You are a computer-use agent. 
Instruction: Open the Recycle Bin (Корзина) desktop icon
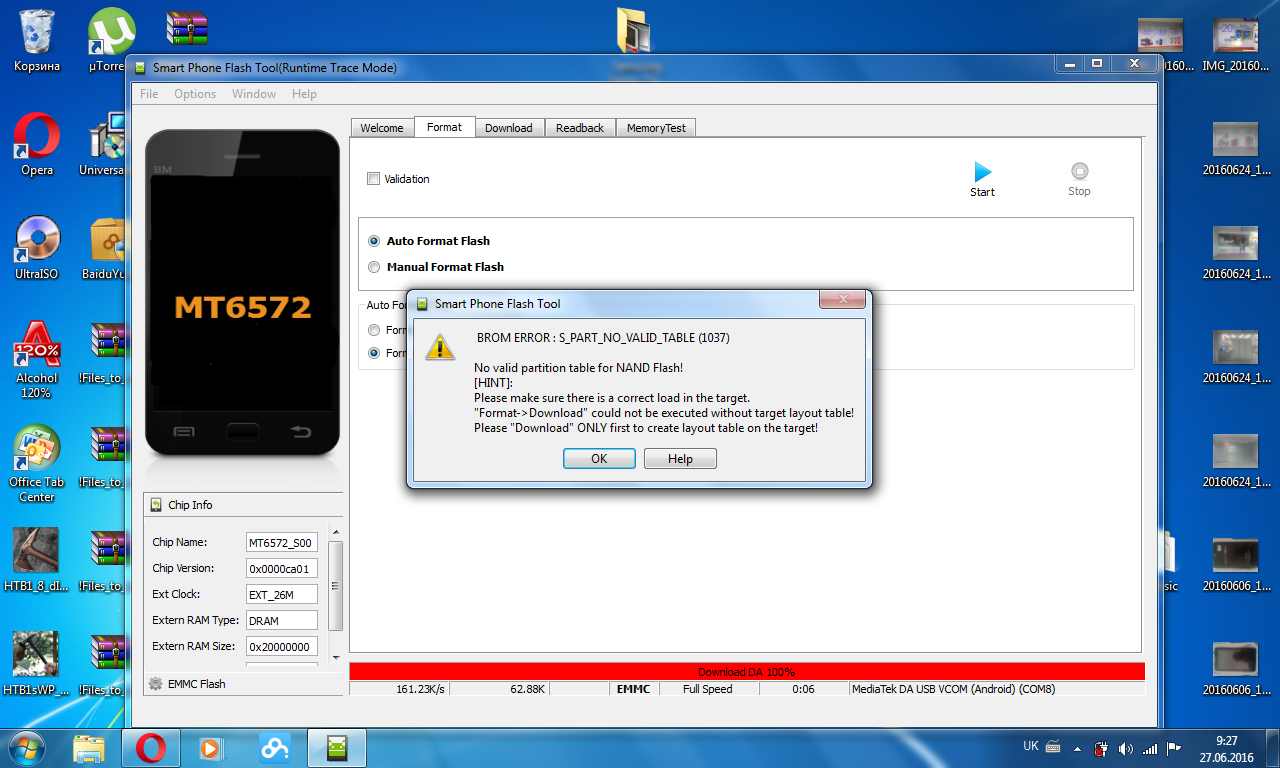click(37, 31)
